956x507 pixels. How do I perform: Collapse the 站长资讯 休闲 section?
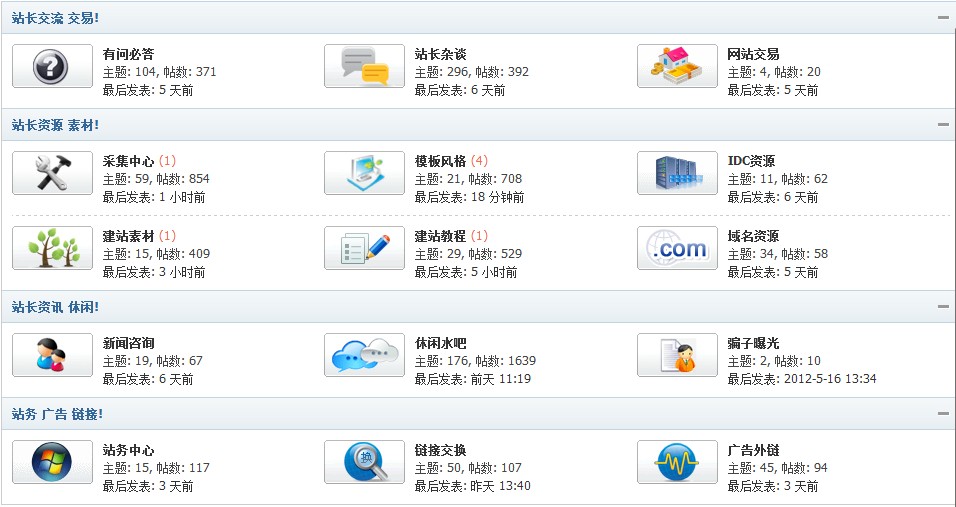(942, 307)
